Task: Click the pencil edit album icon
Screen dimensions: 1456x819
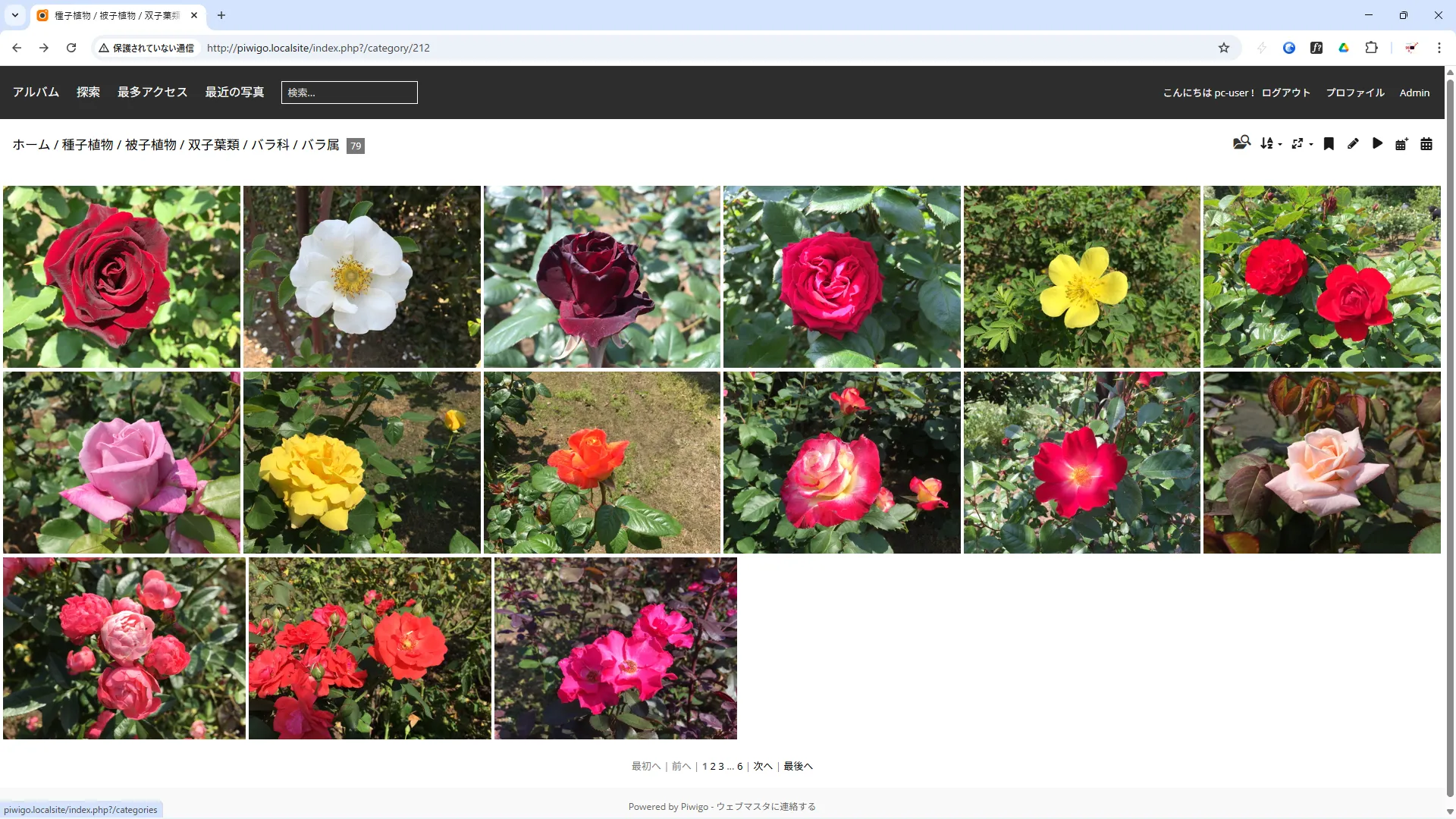Action: pos(1353,143)
